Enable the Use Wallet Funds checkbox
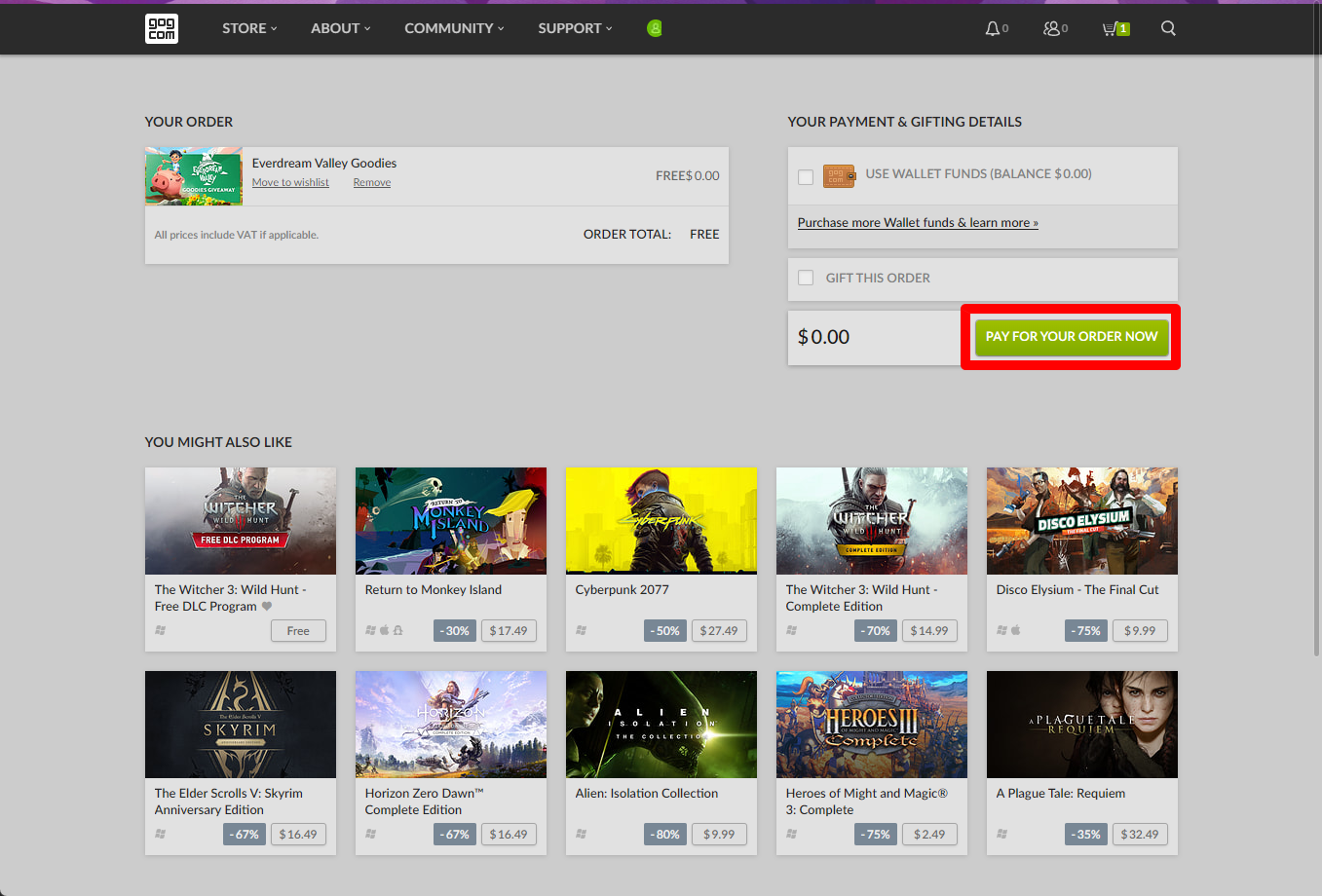The height and width of the screenshot is (896, 1322). (x=806, y=176)
